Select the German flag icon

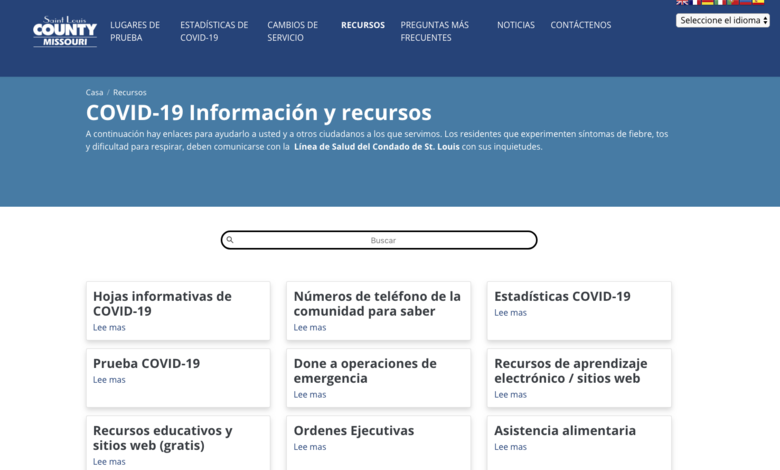707,2
